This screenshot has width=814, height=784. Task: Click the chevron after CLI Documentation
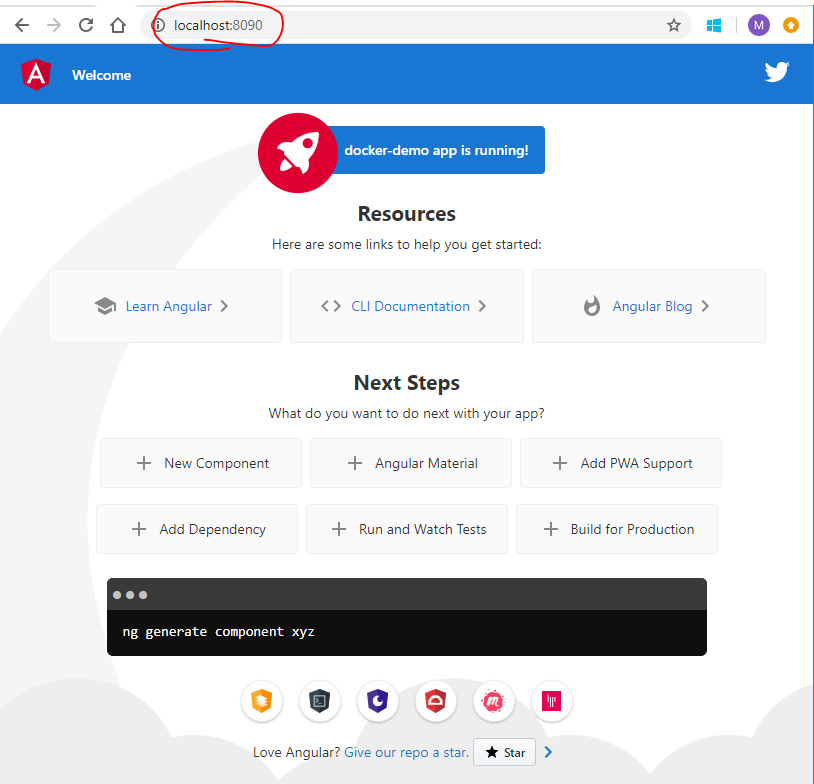482,306
